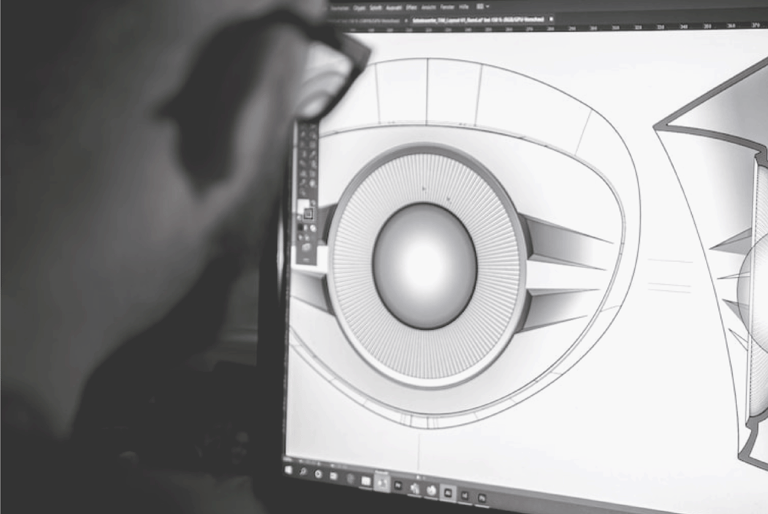
Task: Open the Auswahl menu
Action: tap(394, 8)
